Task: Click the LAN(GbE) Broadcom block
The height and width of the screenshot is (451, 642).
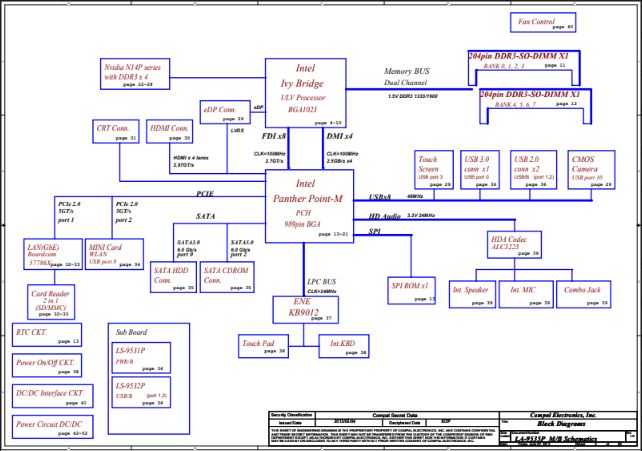Action: tap(53, 254)
